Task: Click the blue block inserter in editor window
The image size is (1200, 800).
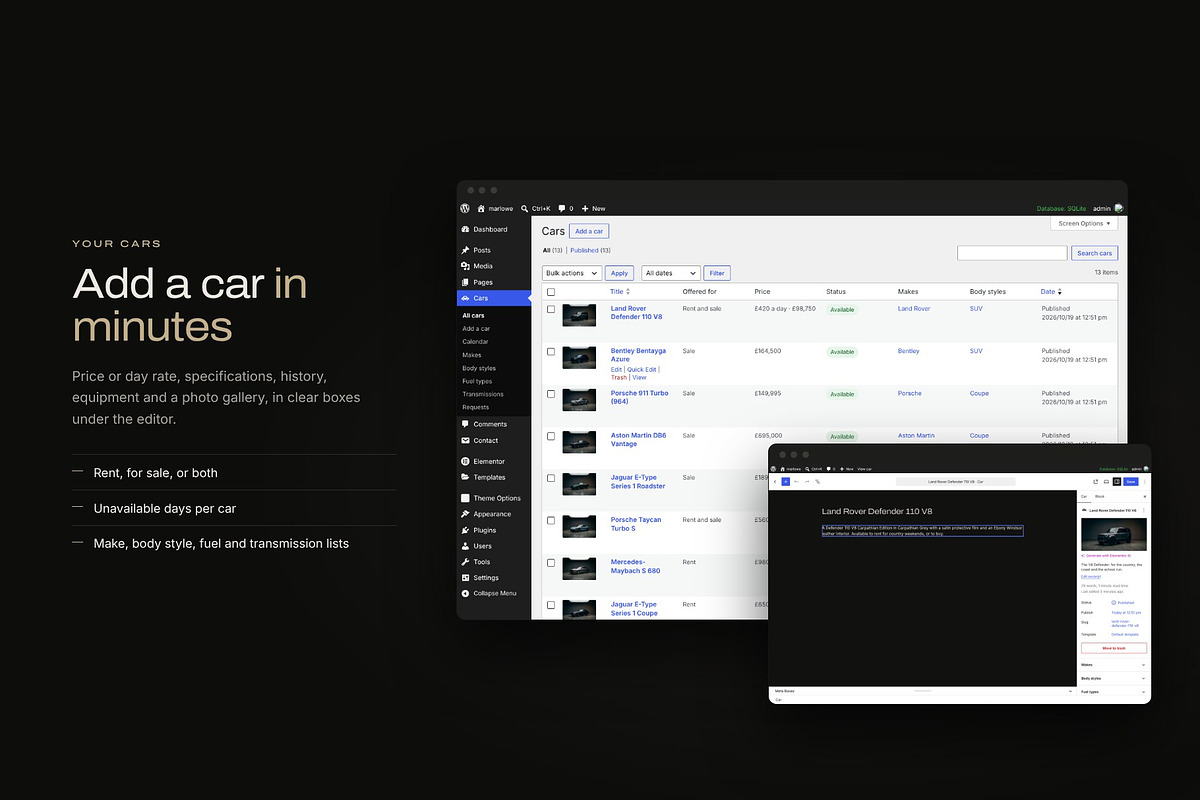Action: 786,481
